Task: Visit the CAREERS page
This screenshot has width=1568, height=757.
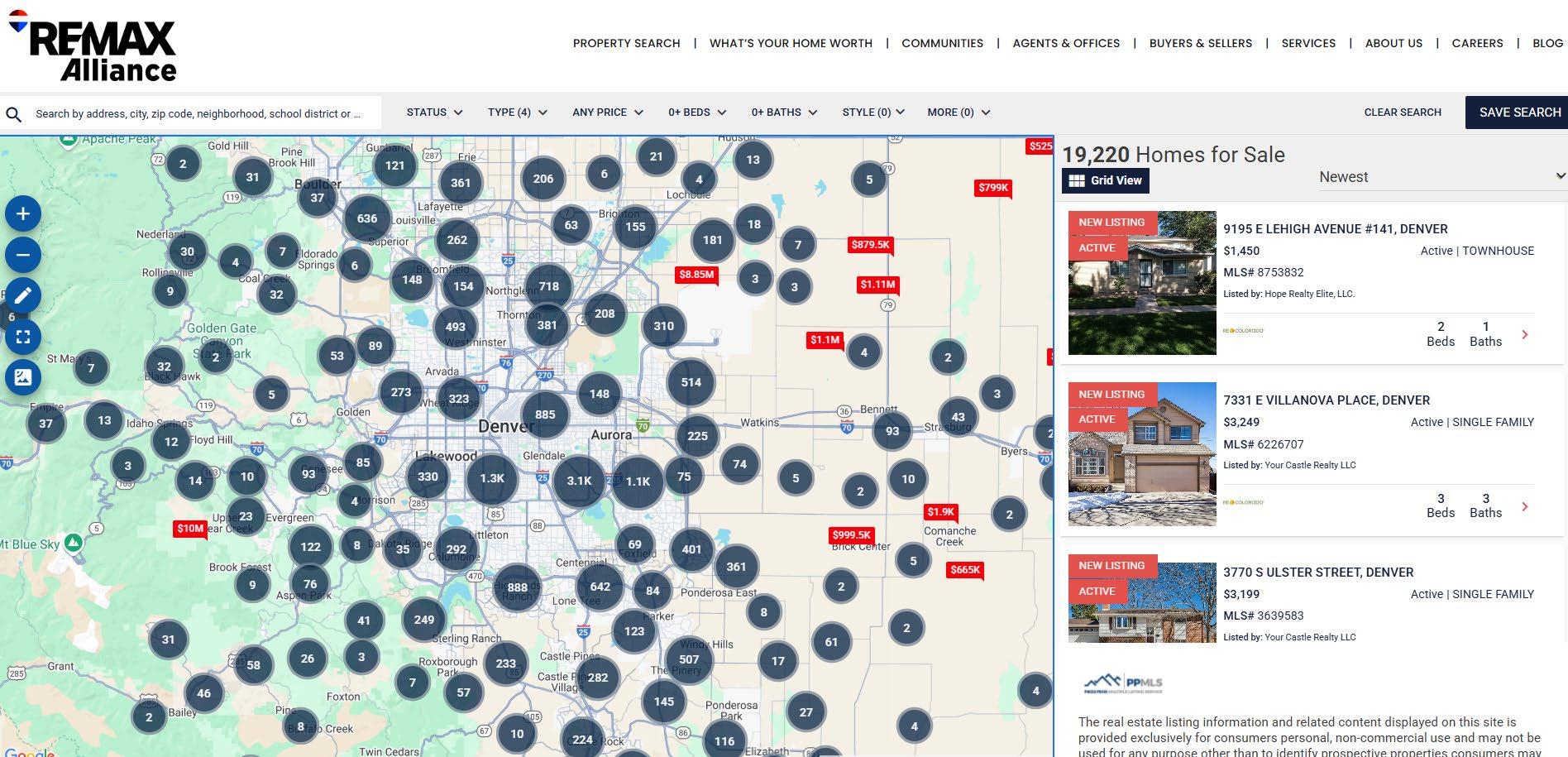Action: 1478,43
